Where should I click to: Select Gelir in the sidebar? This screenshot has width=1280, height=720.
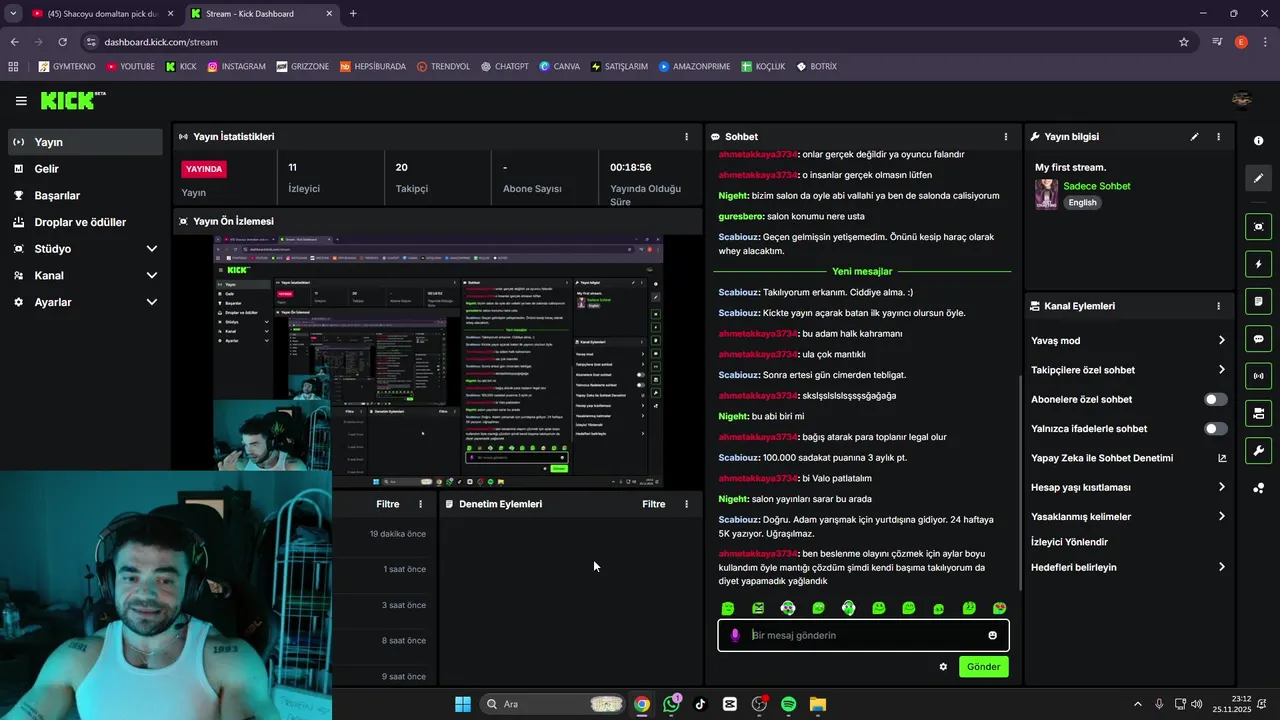tap(86, 169)
